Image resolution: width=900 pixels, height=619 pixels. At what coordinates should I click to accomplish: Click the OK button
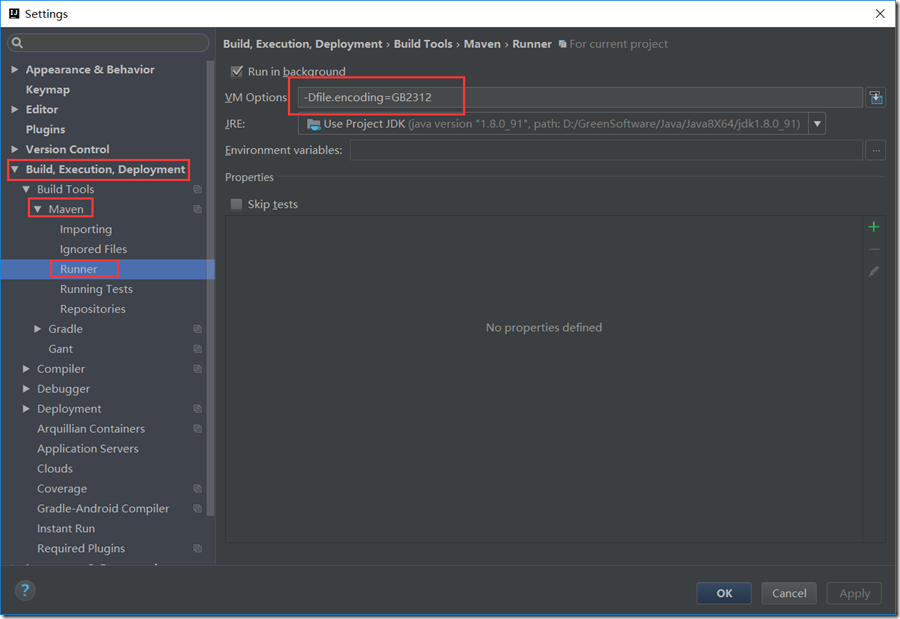tap(724, 593)
